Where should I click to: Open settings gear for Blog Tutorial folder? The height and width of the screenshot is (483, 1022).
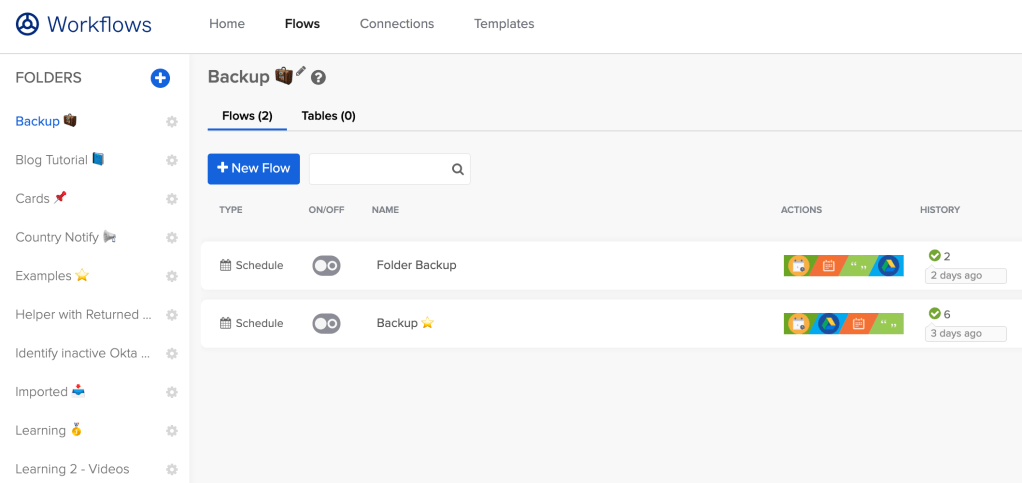172,160
